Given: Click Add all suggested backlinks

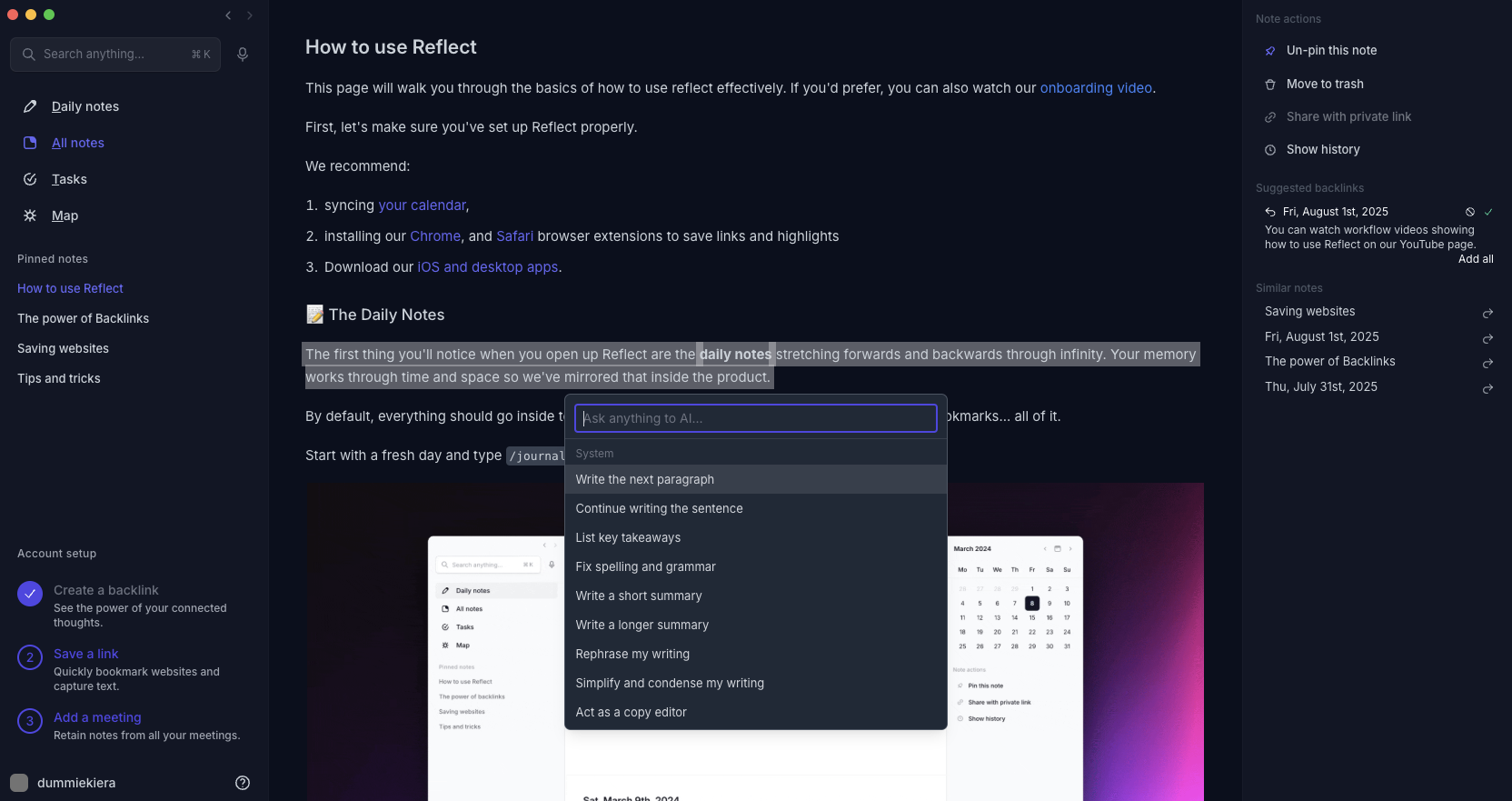Looking at the screenshot, I should [x=1476, y=259].
